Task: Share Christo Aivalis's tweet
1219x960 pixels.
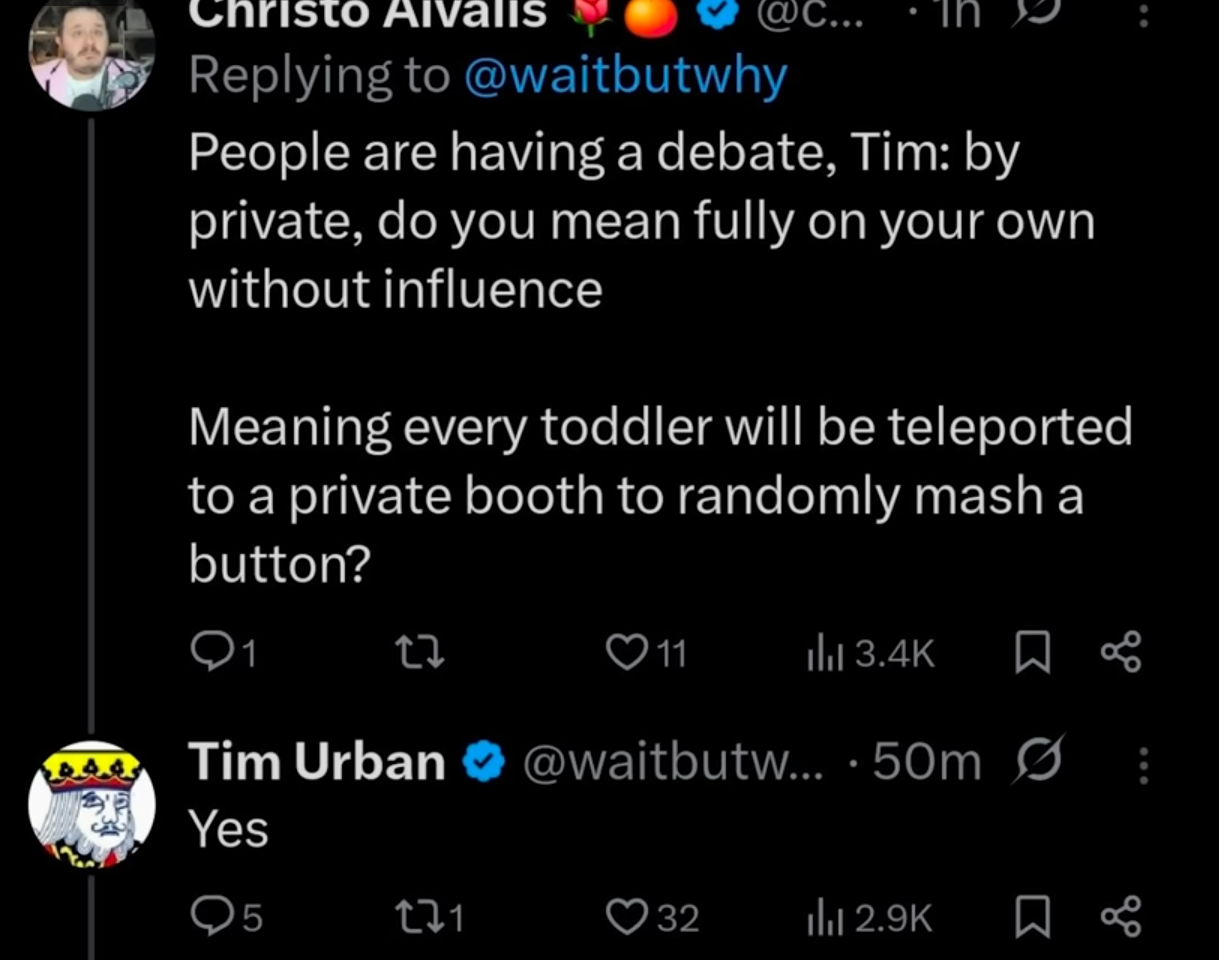Action: (x=1120, y=654)
